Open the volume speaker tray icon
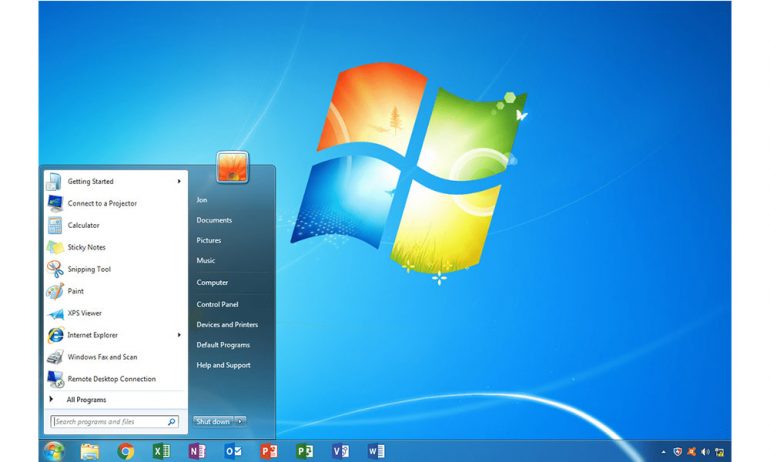This screenshot has width=770, height=462. click(705, 452)
